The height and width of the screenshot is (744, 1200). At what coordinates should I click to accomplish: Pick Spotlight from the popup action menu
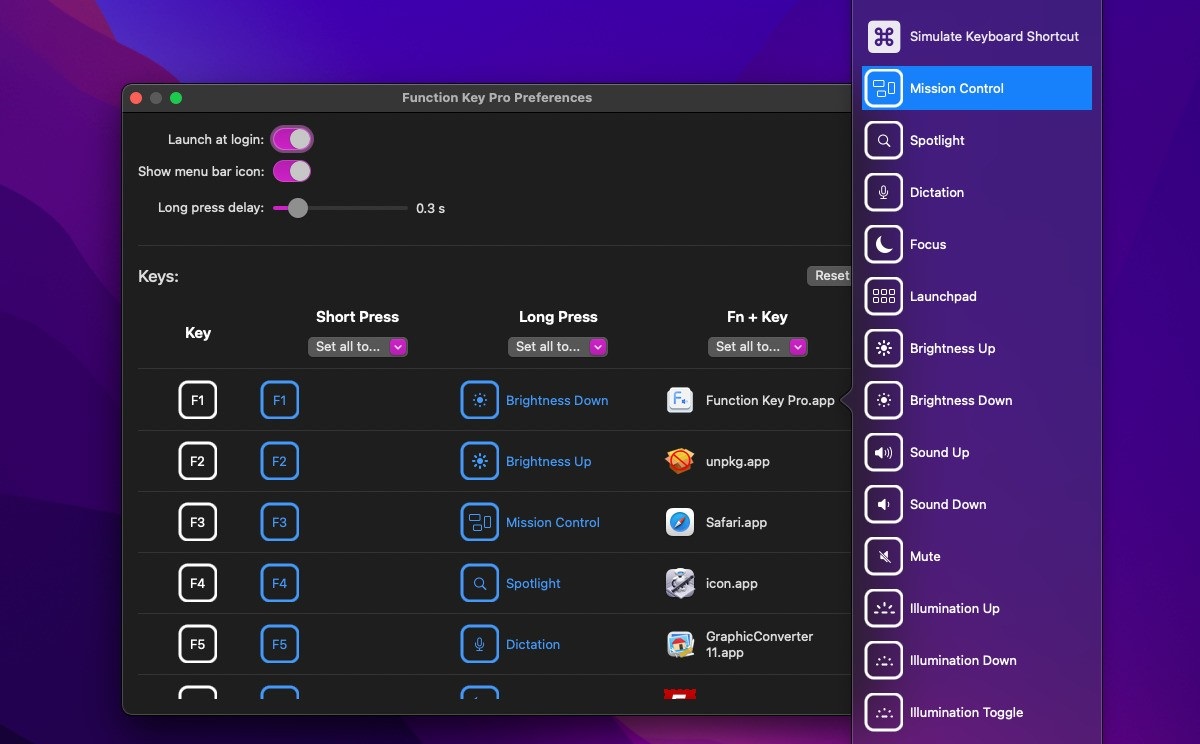pyautogui.click(x=977, y=140)
